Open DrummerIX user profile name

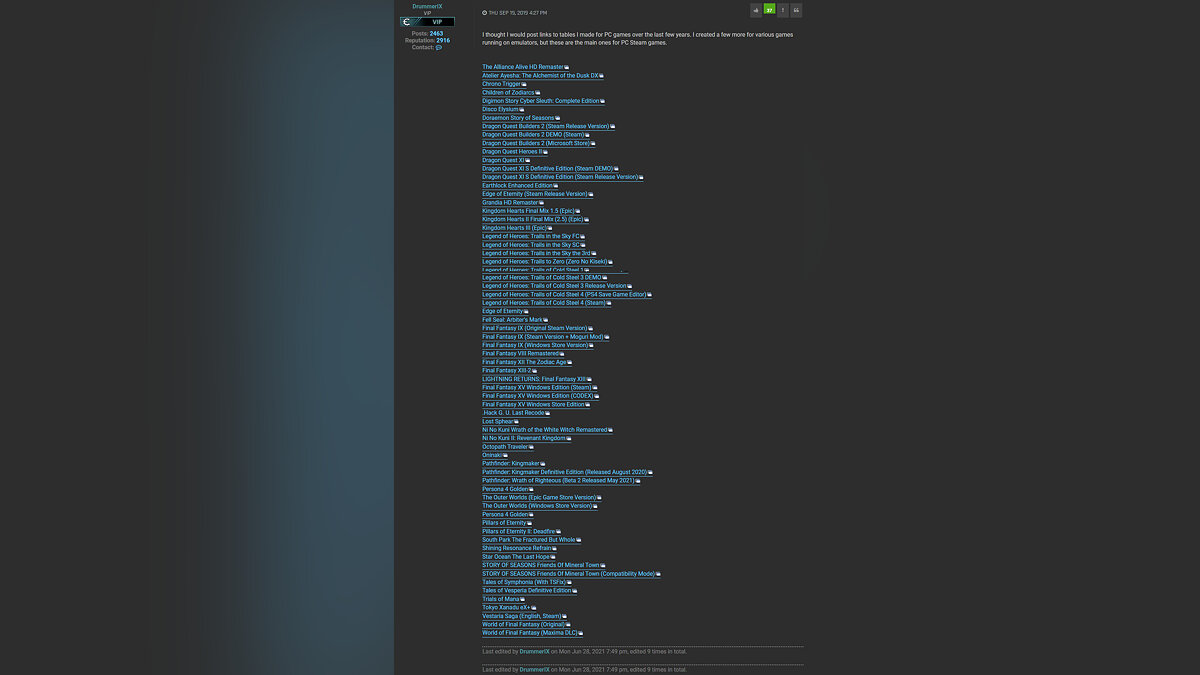427,6
